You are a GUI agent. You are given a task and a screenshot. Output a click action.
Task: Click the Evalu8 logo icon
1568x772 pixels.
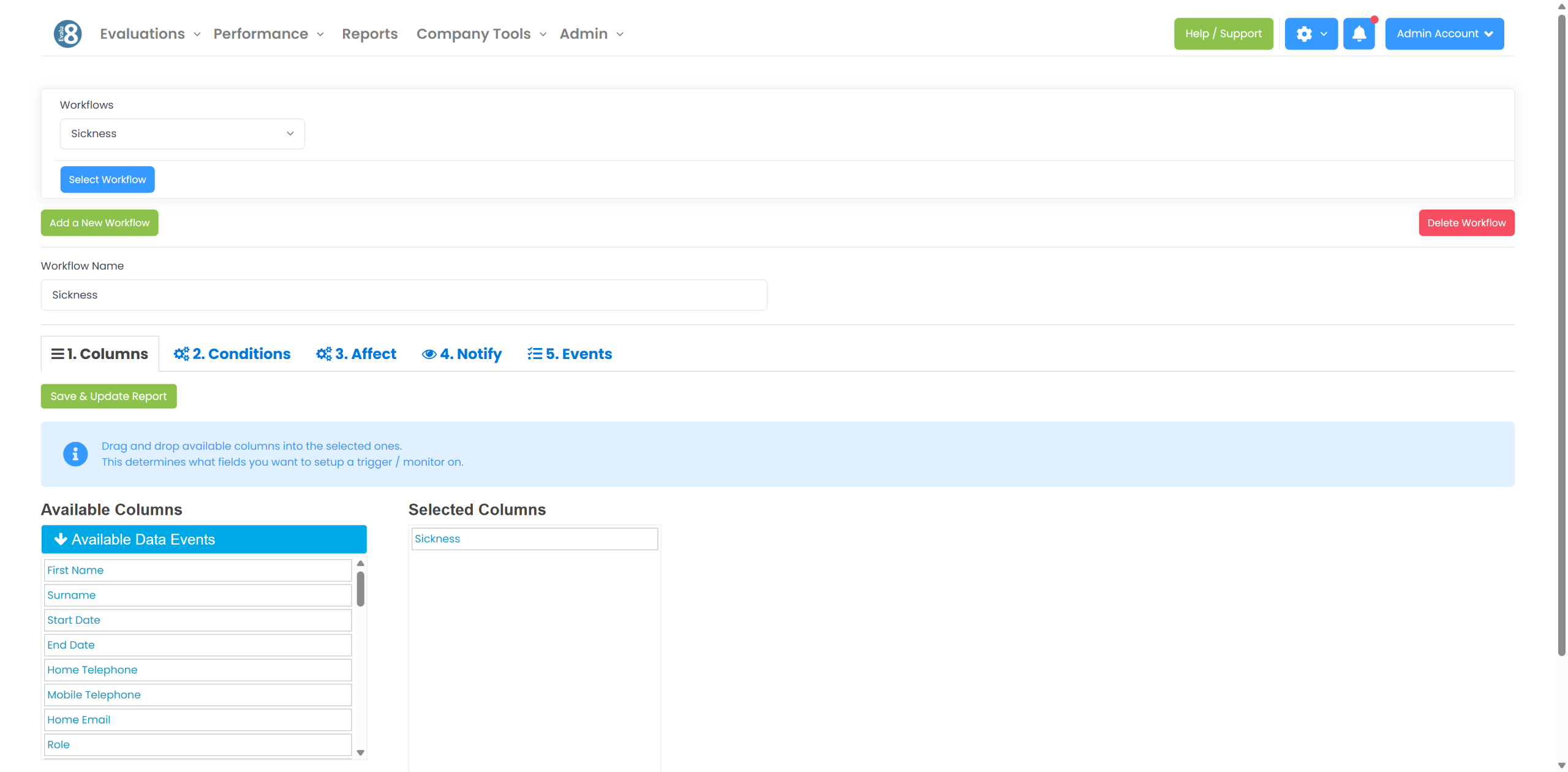coord(67,34)
